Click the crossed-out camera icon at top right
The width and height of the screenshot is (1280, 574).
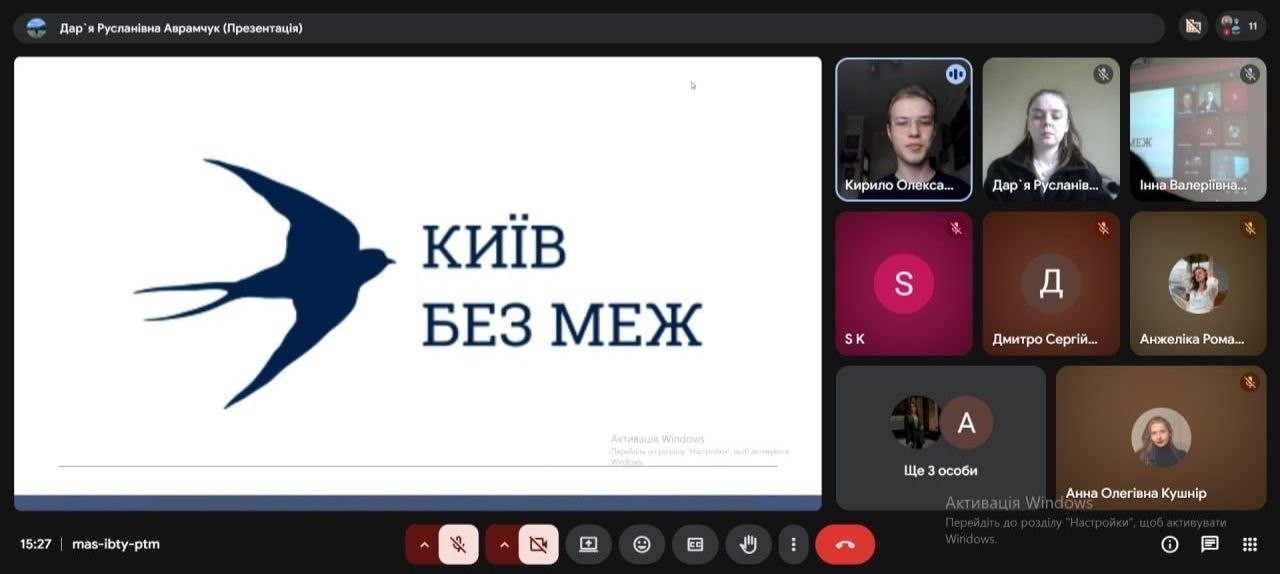coord(1191,26)
